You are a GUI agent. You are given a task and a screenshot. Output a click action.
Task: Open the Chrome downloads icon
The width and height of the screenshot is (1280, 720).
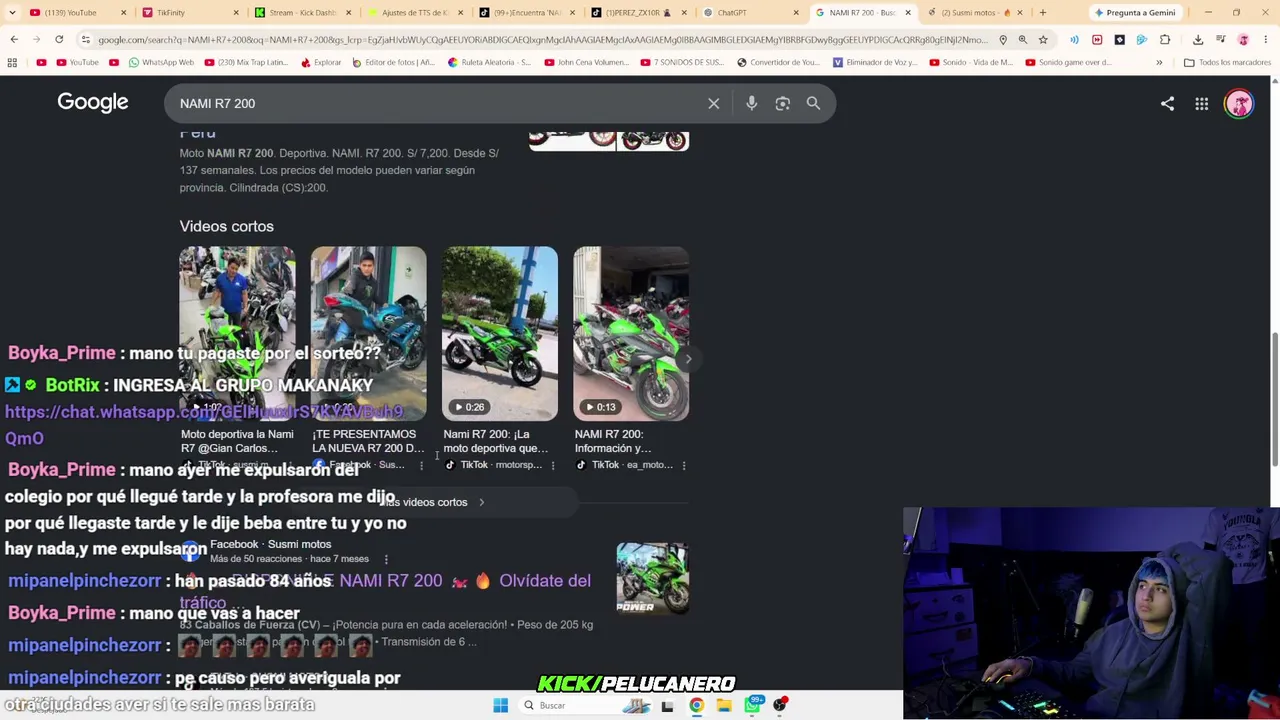pyautogui.click(x=1198, y=40)
